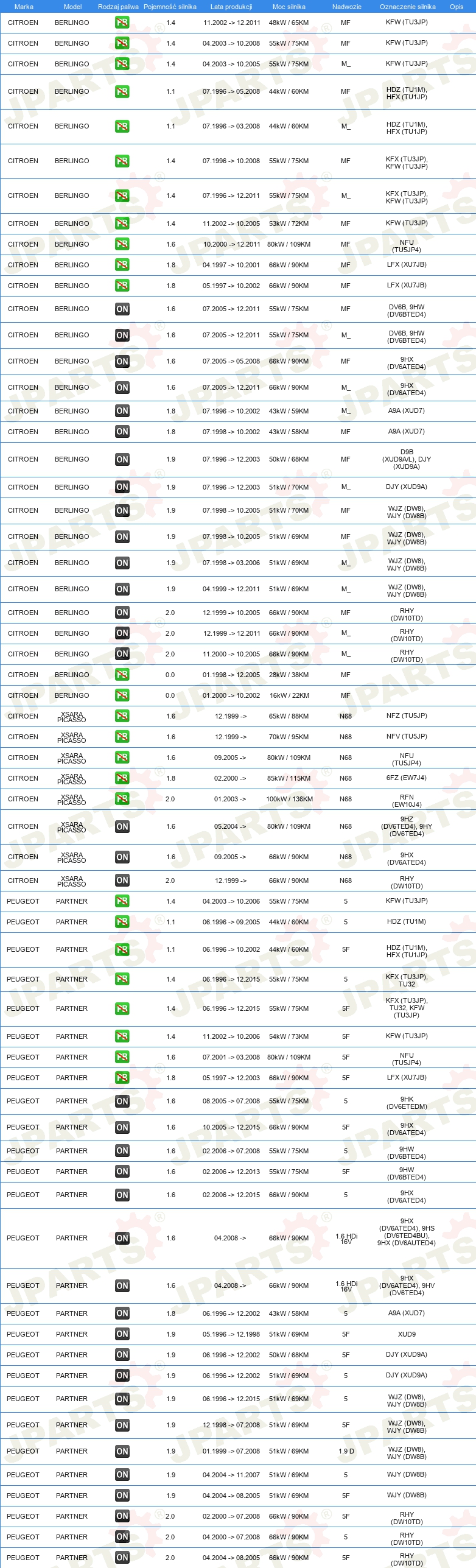Click petrol icon in Xsara Picasso 70kW / 95KM row
This screenshot has width=476, height=1568.
[x=122, y=737]
